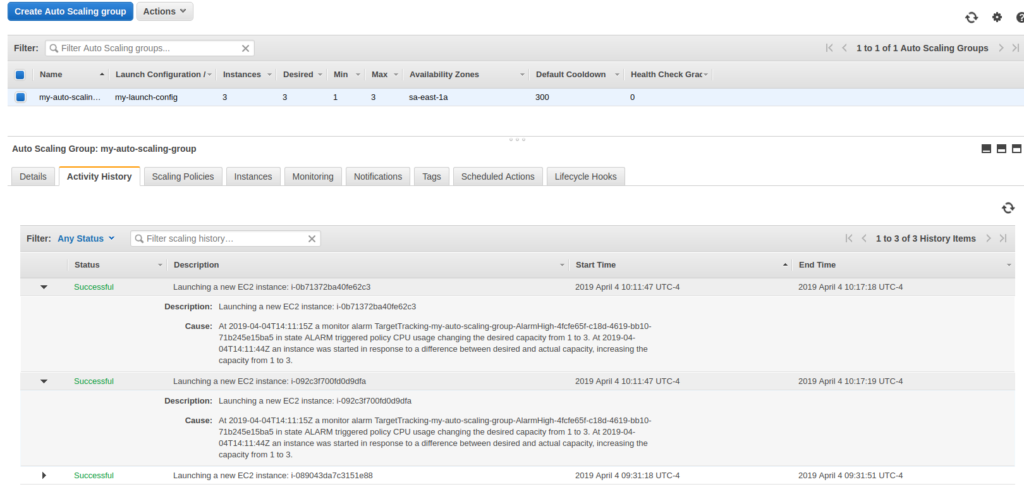The width and height of the screenshot is (1024, 501).
Task: Open the Desired column dropdown arrow
Action: (x=320, y=74)
